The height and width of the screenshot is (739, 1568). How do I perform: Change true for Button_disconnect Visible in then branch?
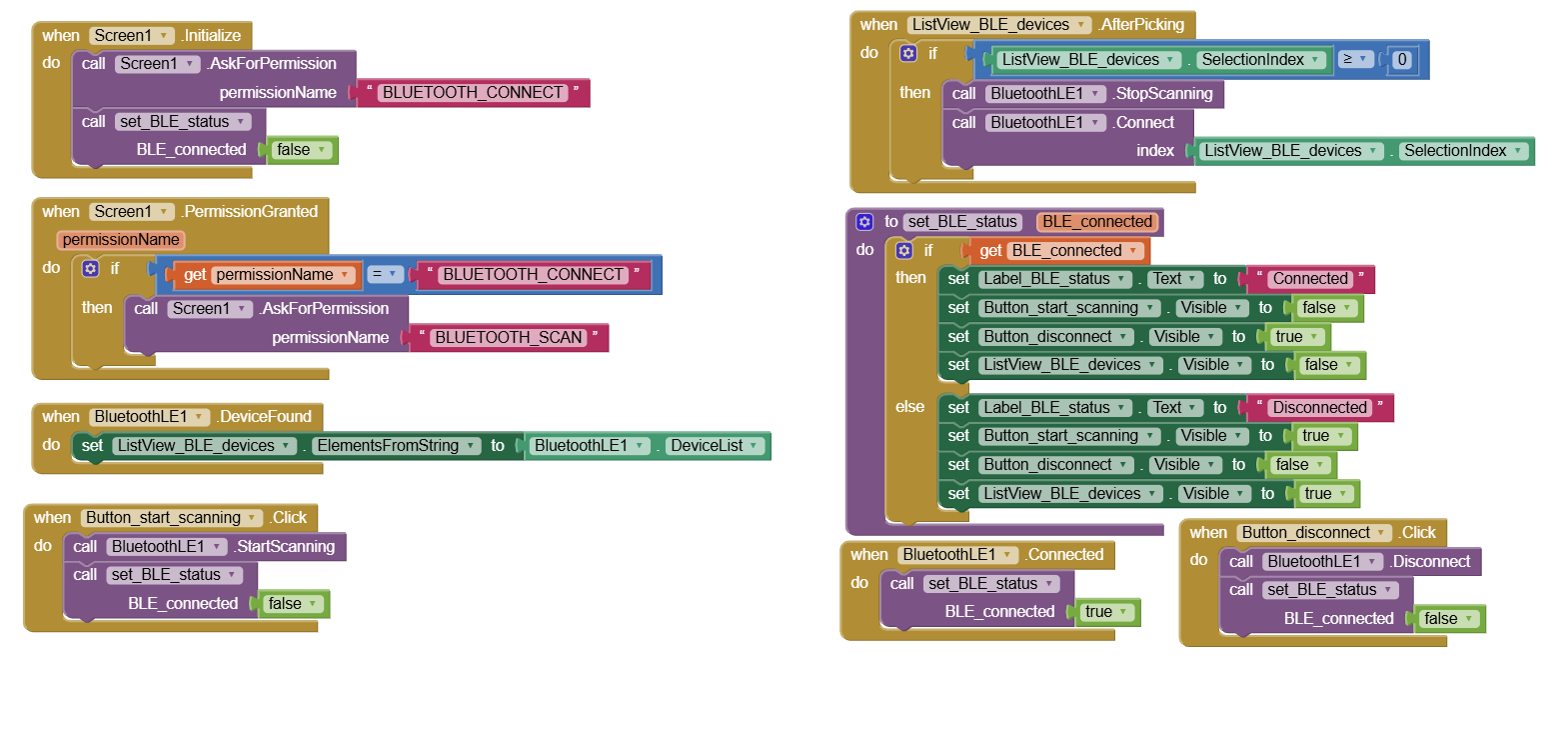1297,337
